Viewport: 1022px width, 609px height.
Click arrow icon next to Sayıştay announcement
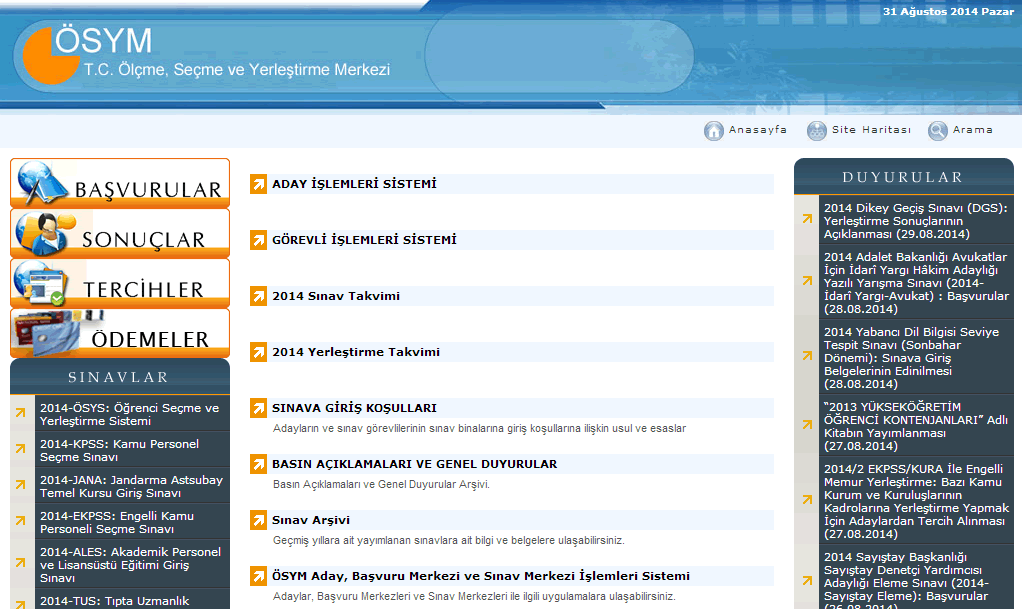pyautogui.click(x=807, y=580)
